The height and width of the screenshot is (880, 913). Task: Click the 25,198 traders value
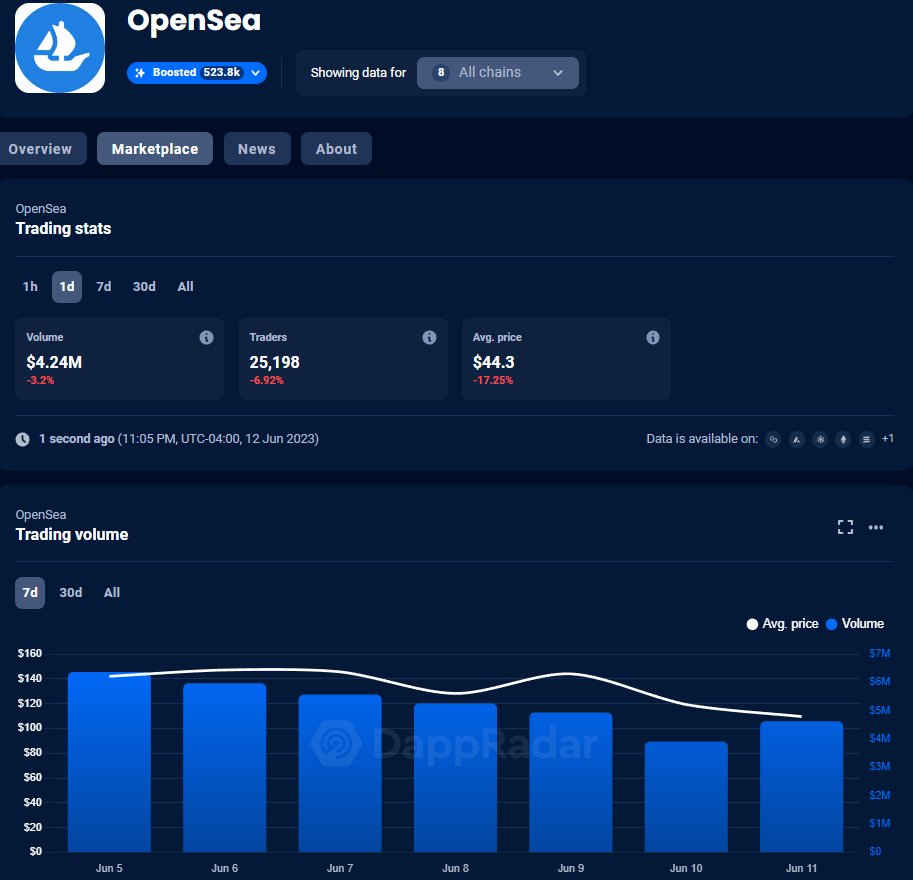tap(274, 362)
